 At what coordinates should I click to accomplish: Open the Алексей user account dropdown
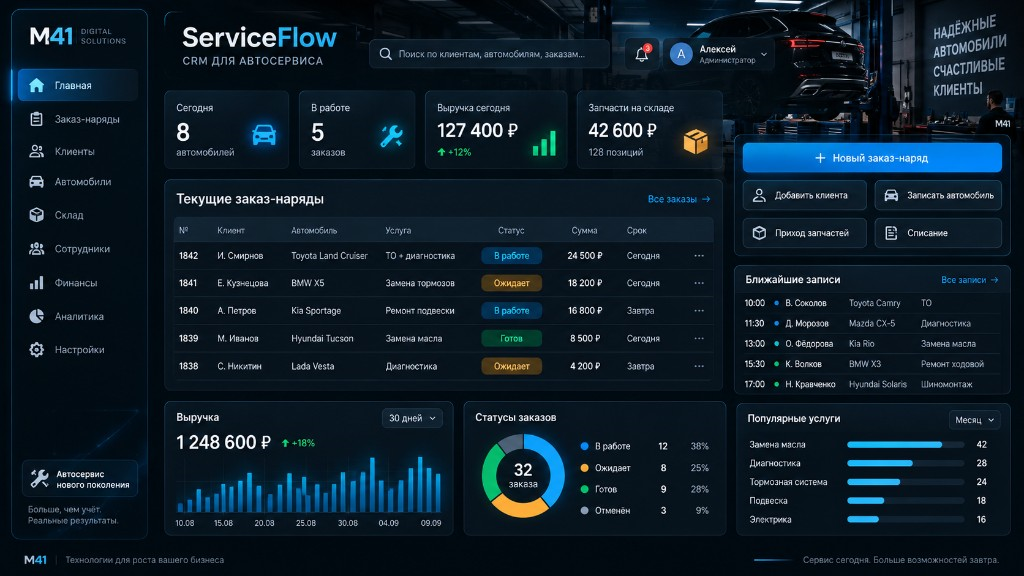[719, 54]
